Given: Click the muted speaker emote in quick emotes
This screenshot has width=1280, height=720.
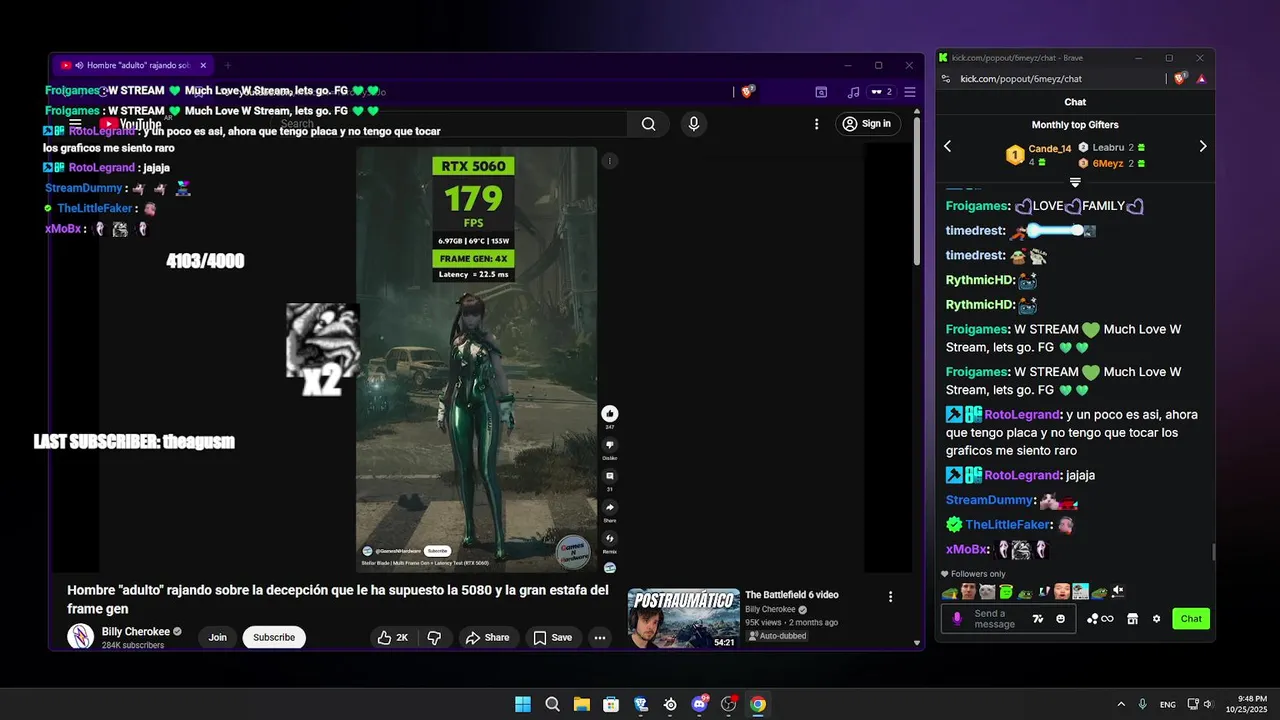Looking at the screenshot, I should click(1118, 591).
